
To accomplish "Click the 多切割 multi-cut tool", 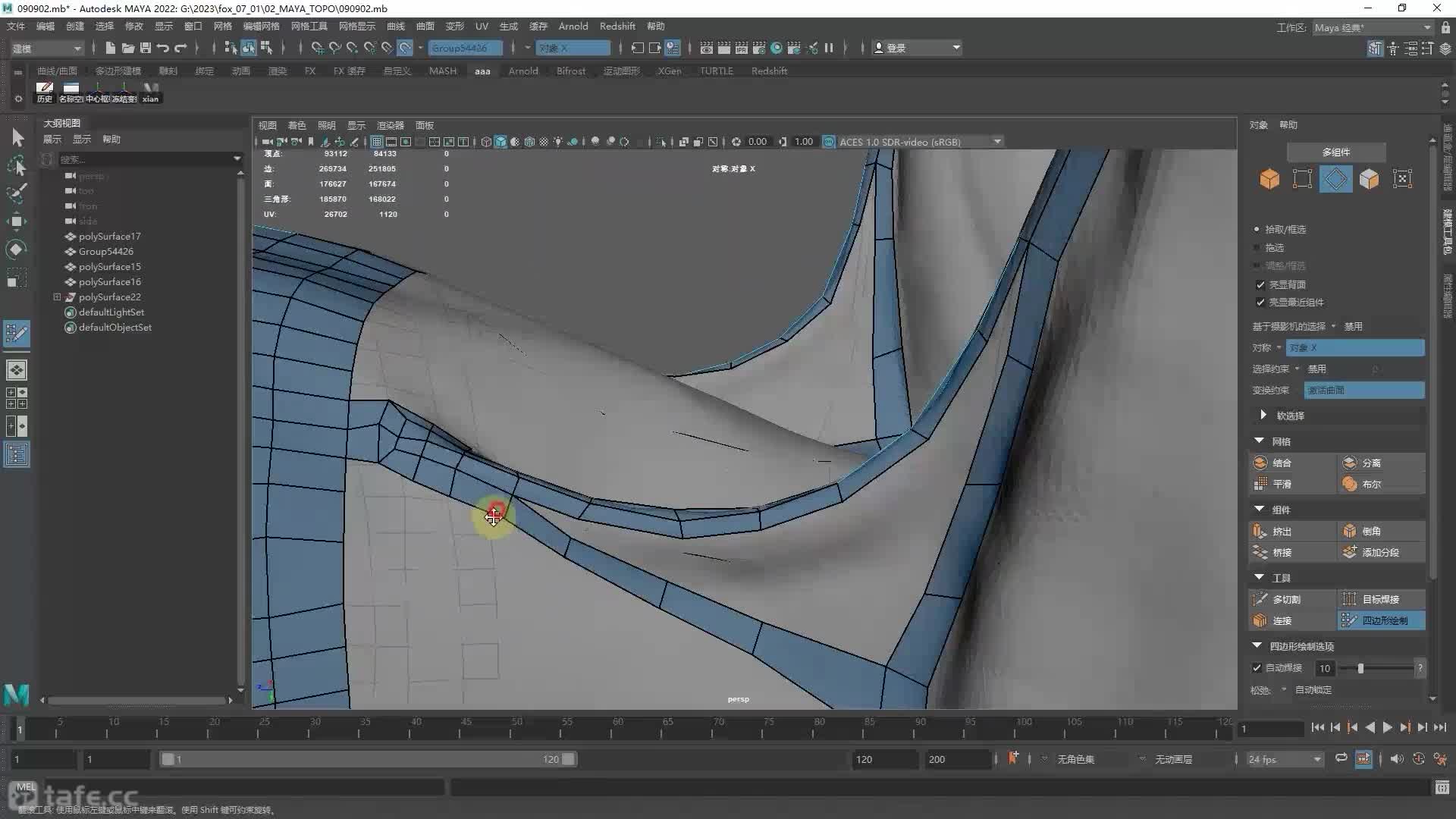I will 1291,599.
